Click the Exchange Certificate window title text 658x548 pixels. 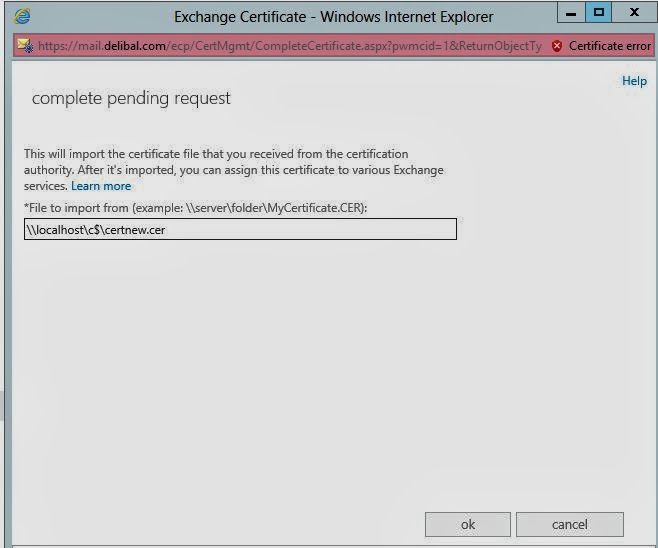click(333, 17)
